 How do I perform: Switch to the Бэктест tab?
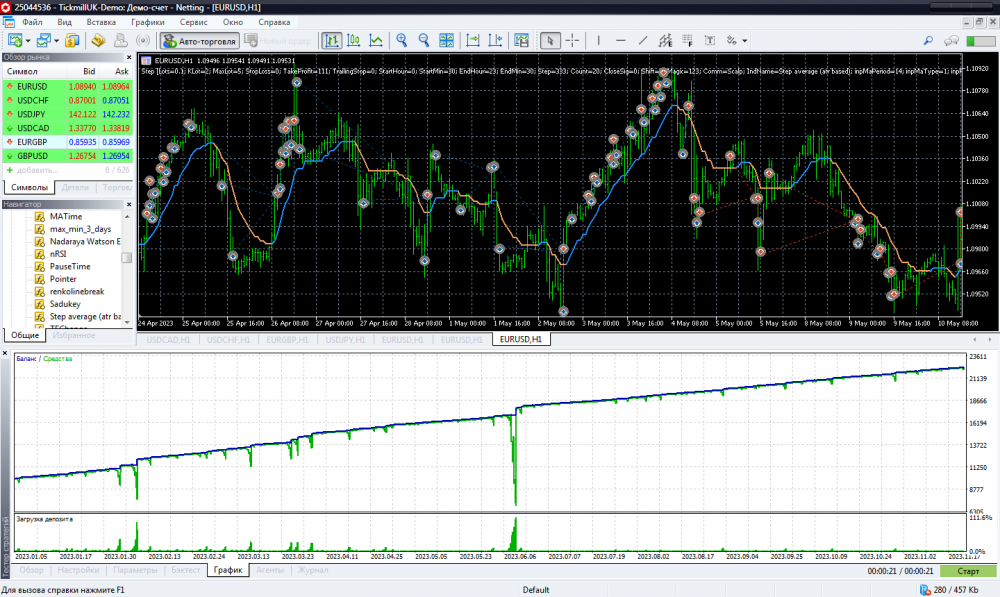[186, 570]
